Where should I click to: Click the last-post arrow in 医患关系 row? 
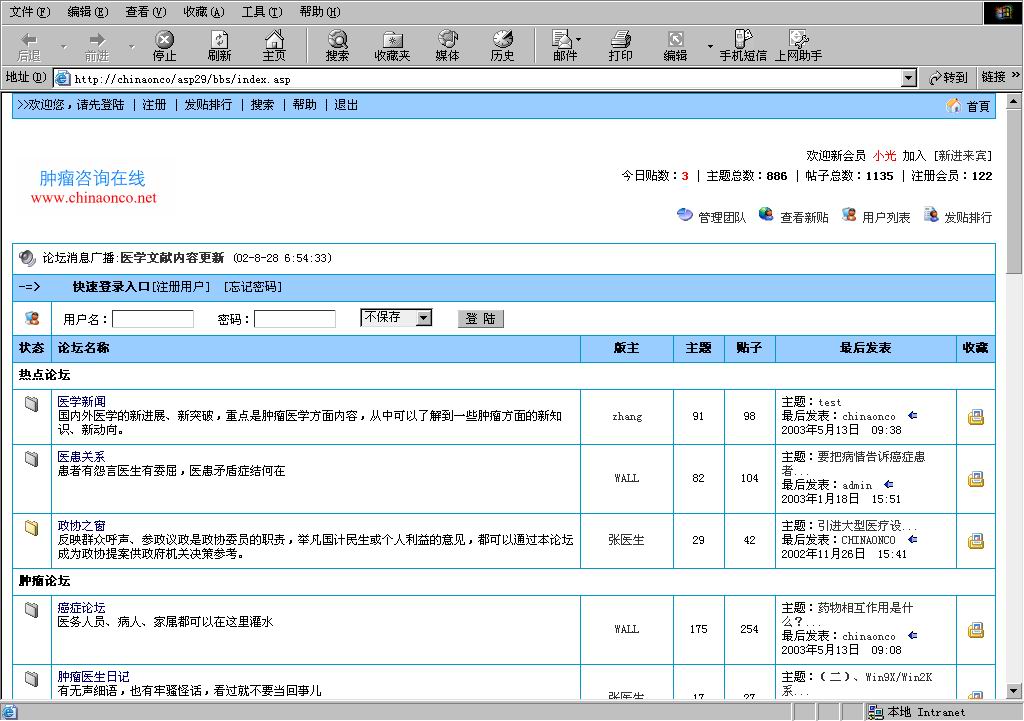(889, 484)
